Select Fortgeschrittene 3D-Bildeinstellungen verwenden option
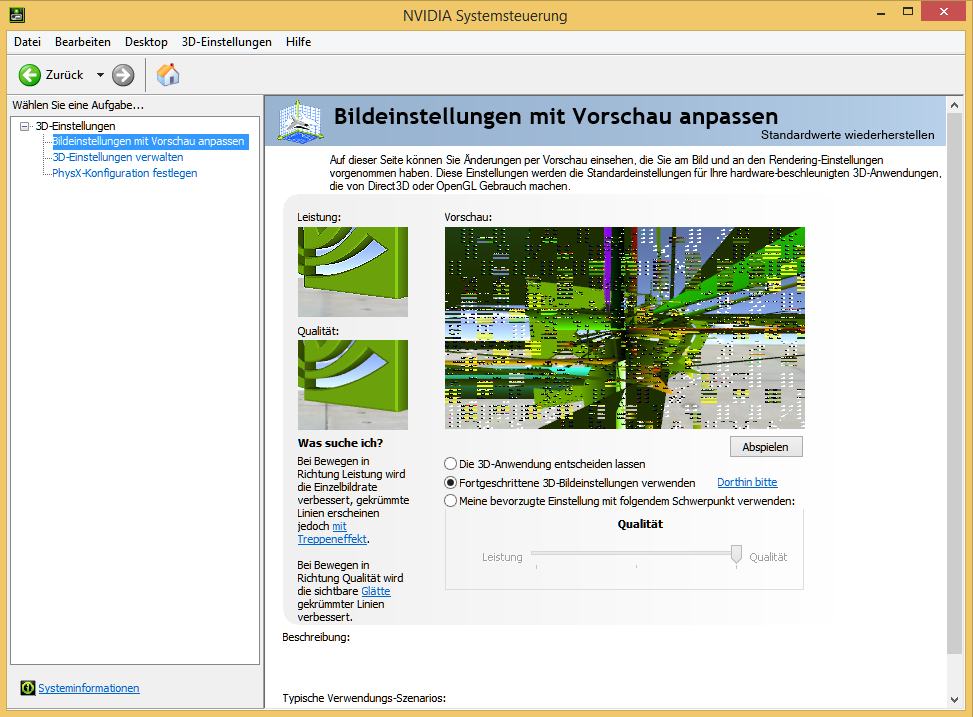This screenshot has width=973, height=717. (x=570, y=482)
